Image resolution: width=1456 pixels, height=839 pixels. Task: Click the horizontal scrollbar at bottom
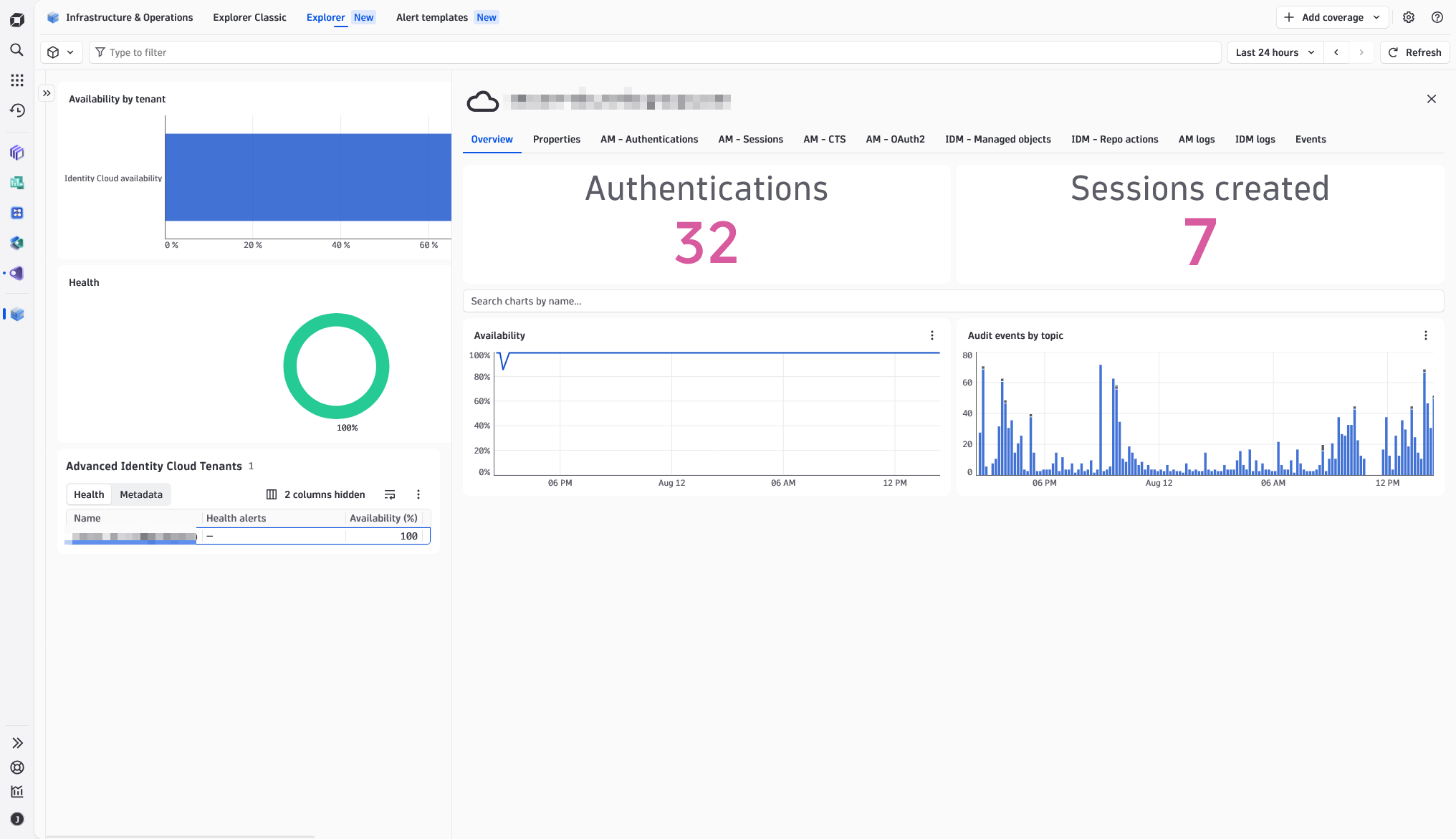tap(180, 836)
